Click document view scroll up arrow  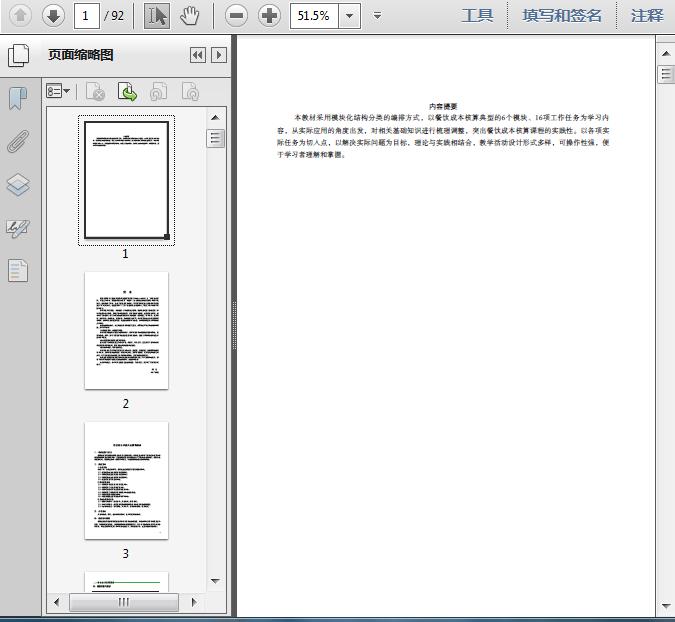(x=666, y=53)
